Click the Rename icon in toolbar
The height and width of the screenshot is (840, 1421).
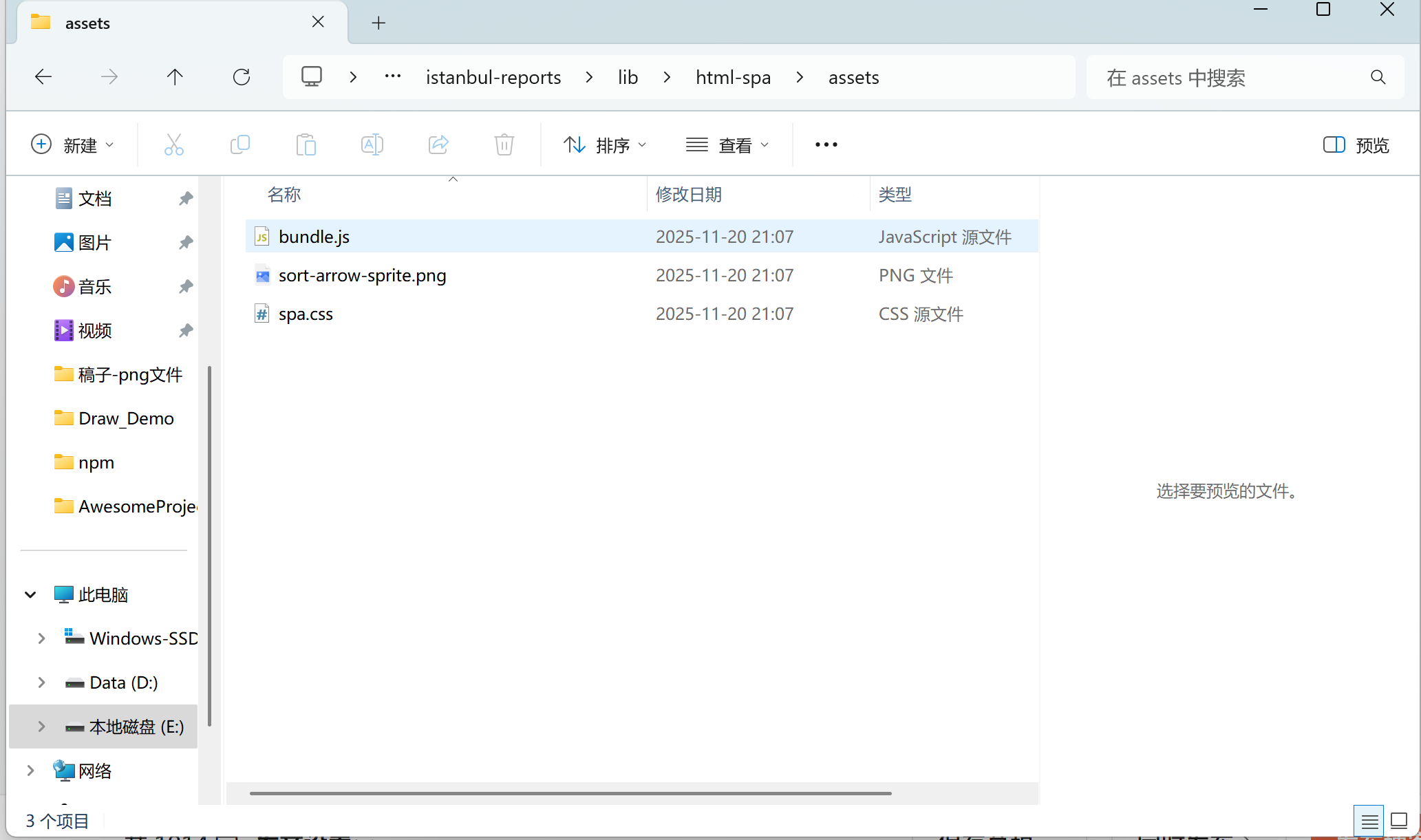372,144
